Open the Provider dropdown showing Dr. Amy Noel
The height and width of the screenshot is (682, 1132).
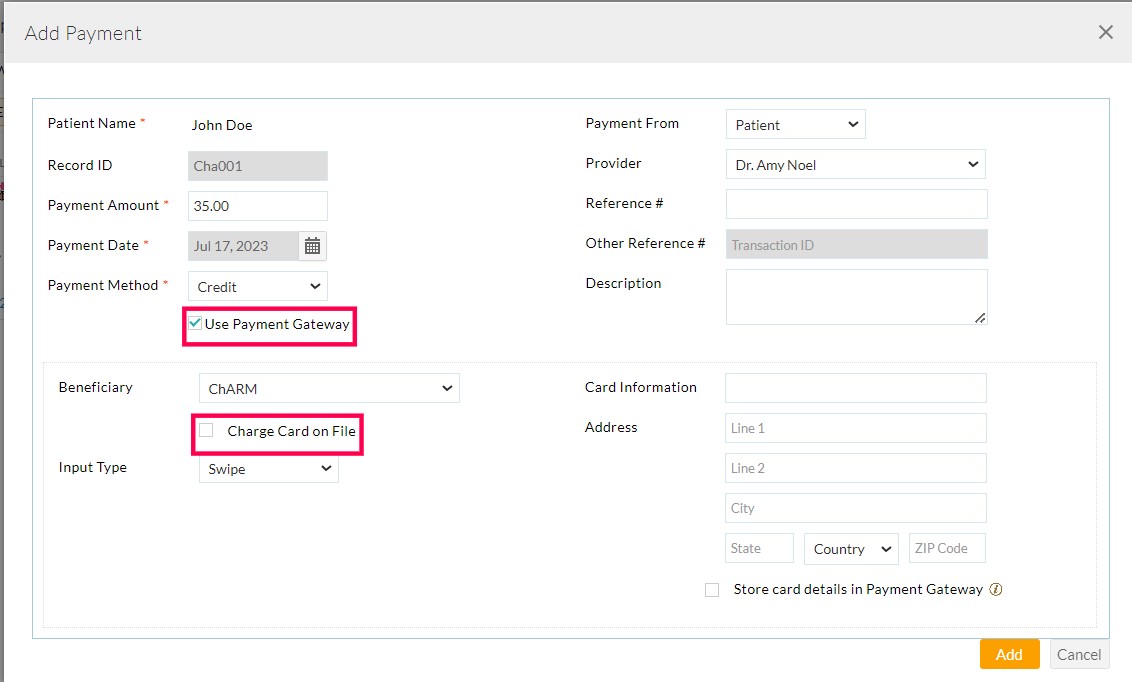pos(855,165)
